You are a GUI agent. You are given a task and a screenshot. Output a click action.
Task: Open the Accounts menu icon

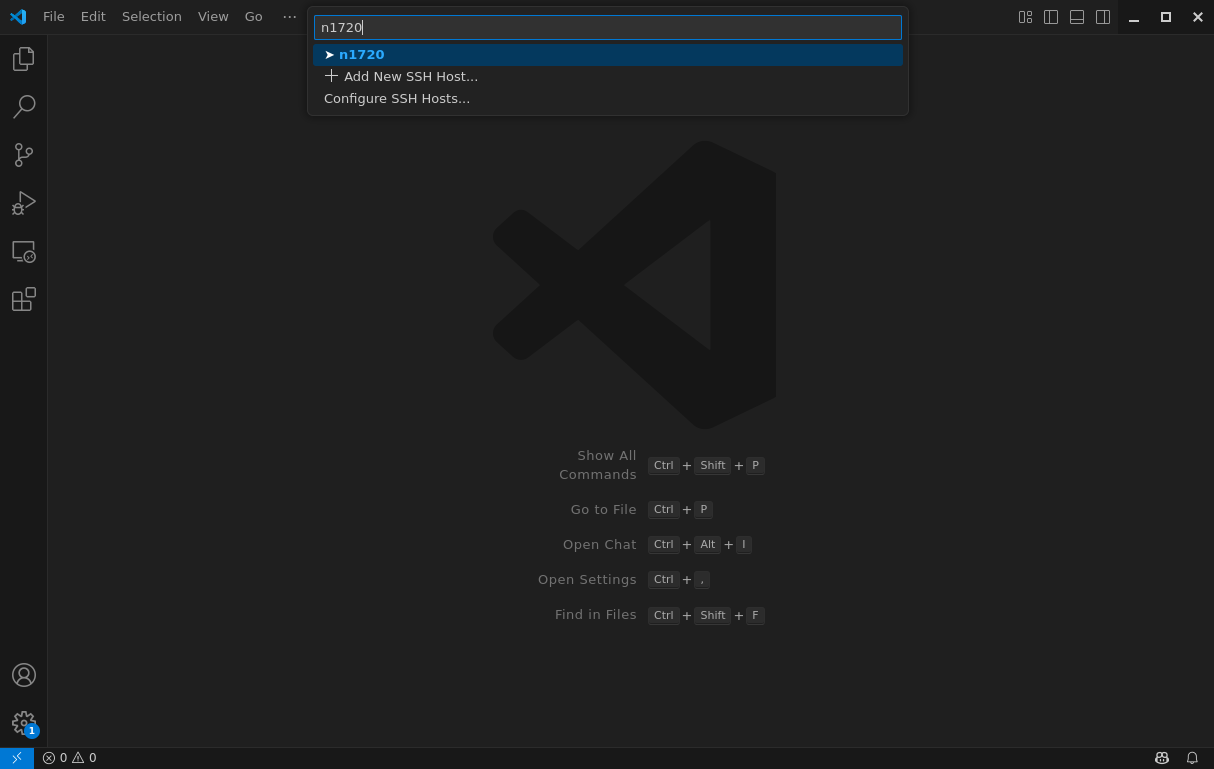click(24, 675)
